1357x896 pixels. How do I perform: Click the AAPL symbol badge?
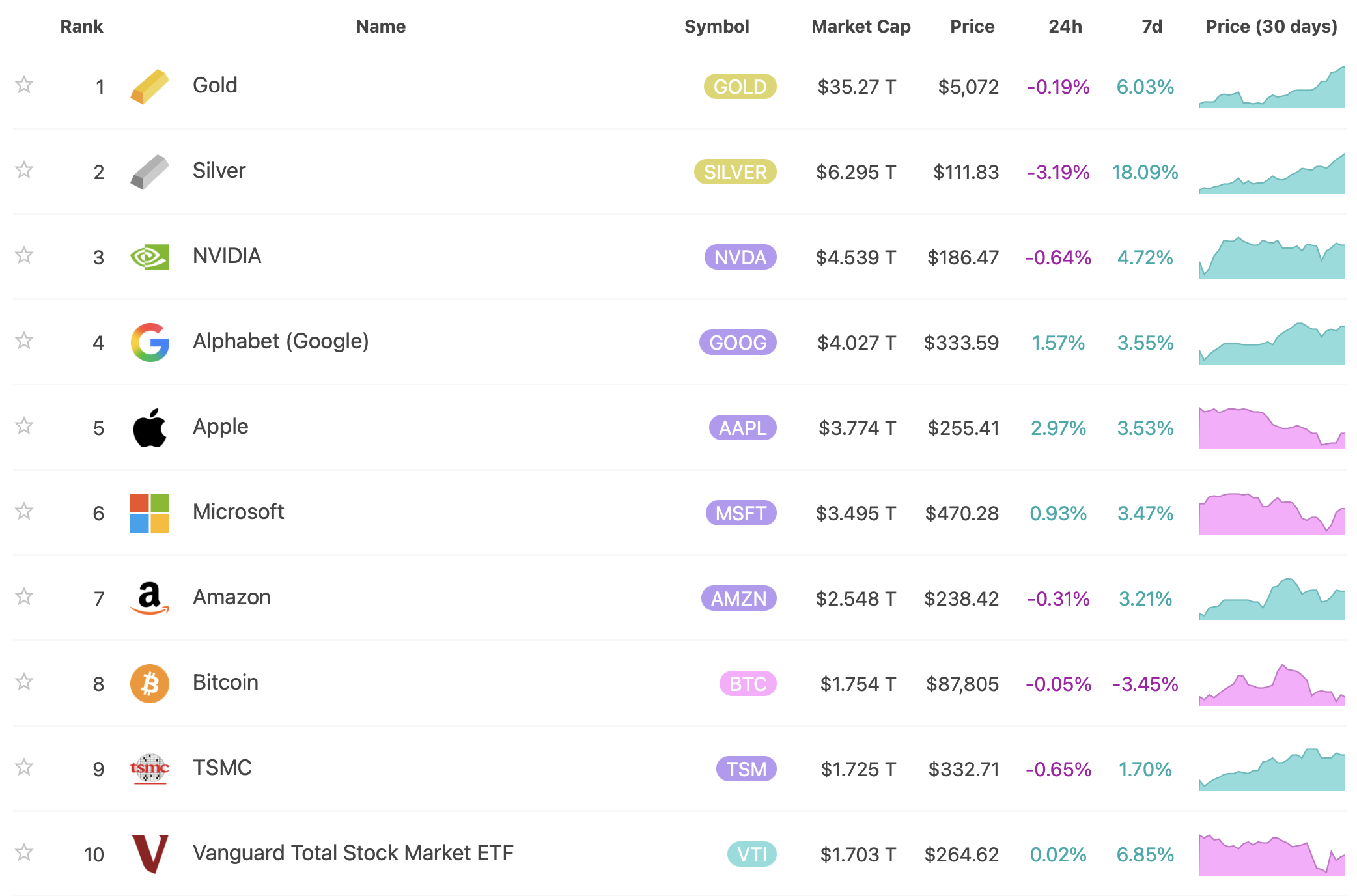point(742,428)
